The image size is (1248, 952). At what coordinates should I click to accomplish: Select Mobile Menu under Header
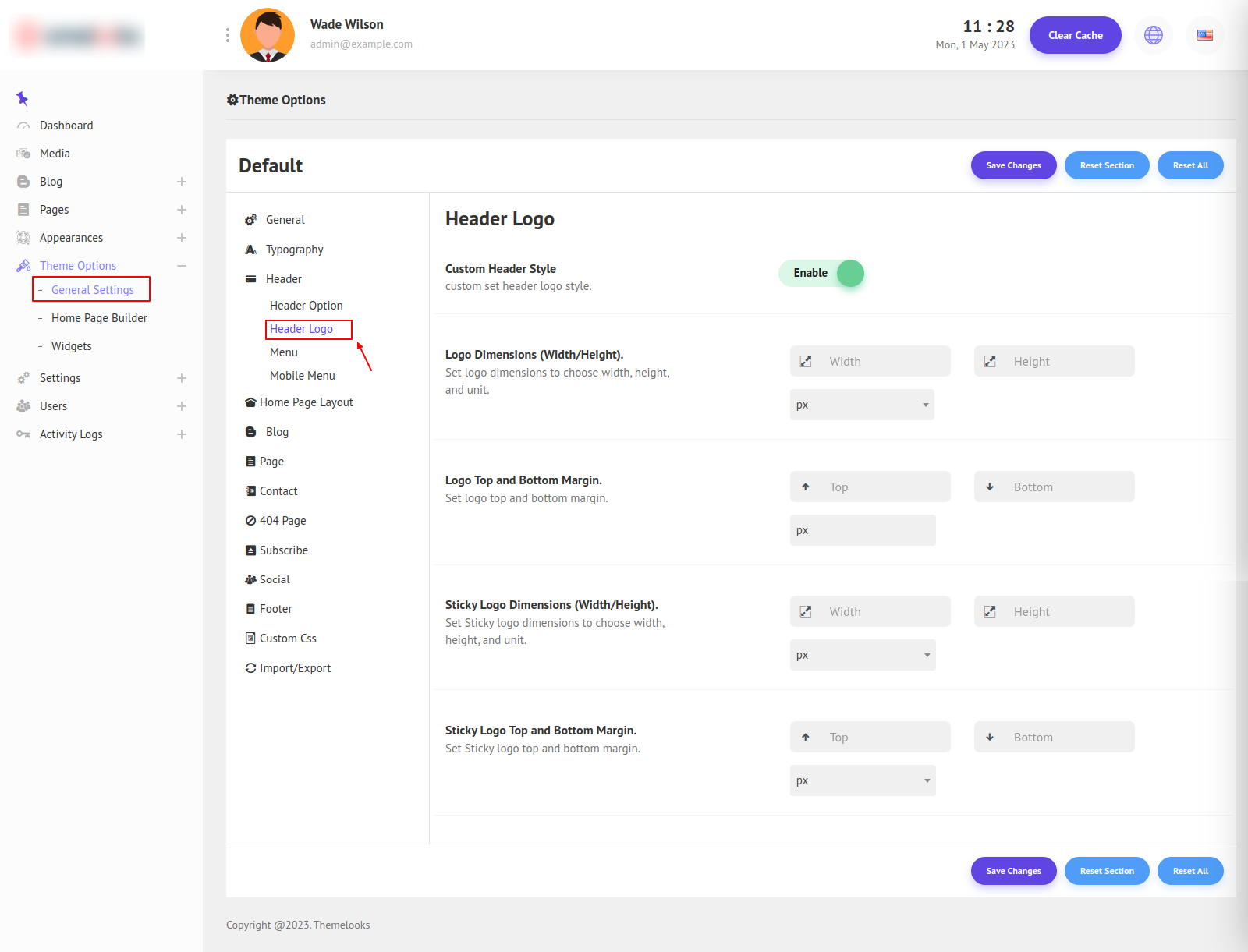[302, 376]
